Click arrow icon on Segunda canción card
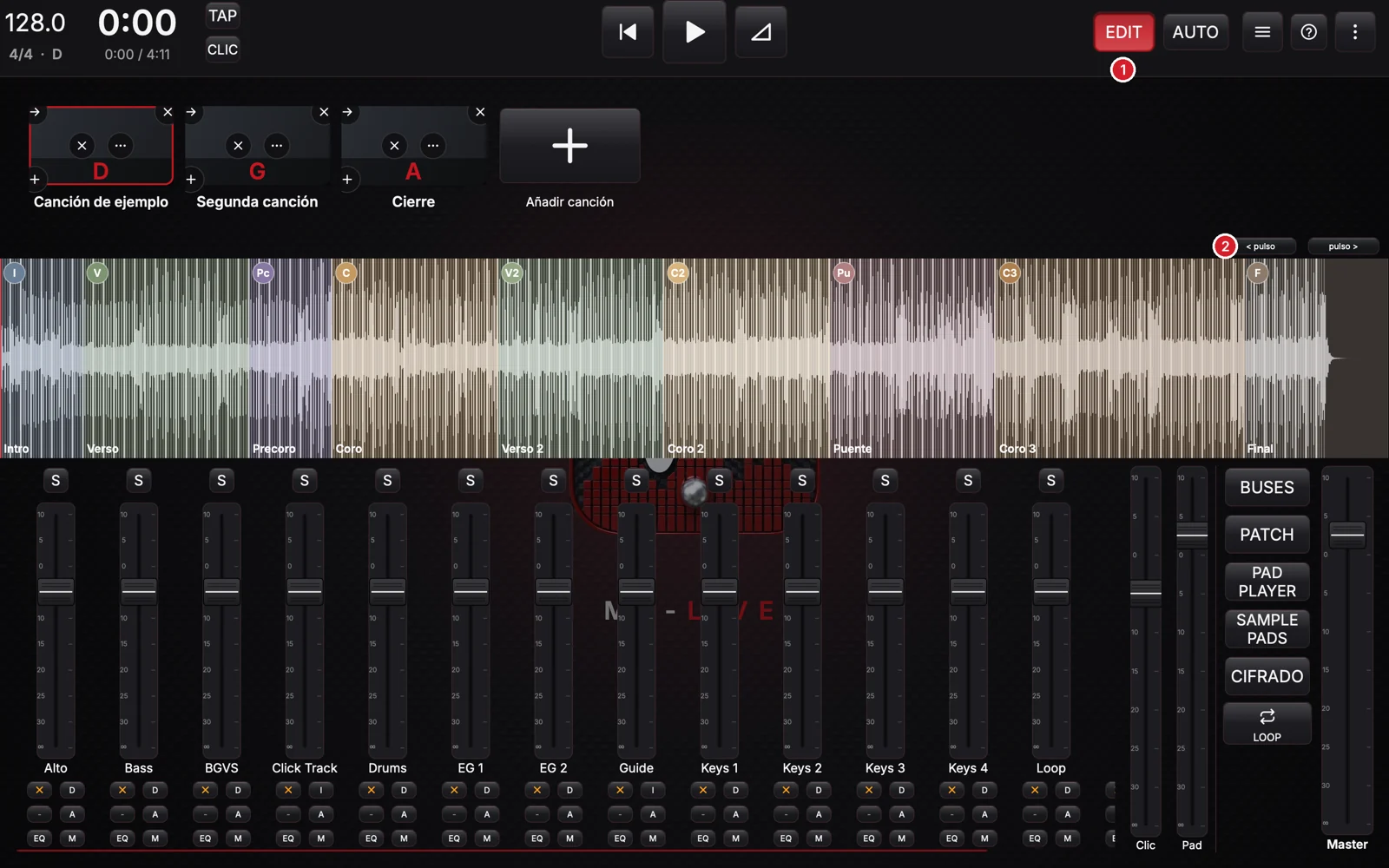 click(x=191, y=112)
